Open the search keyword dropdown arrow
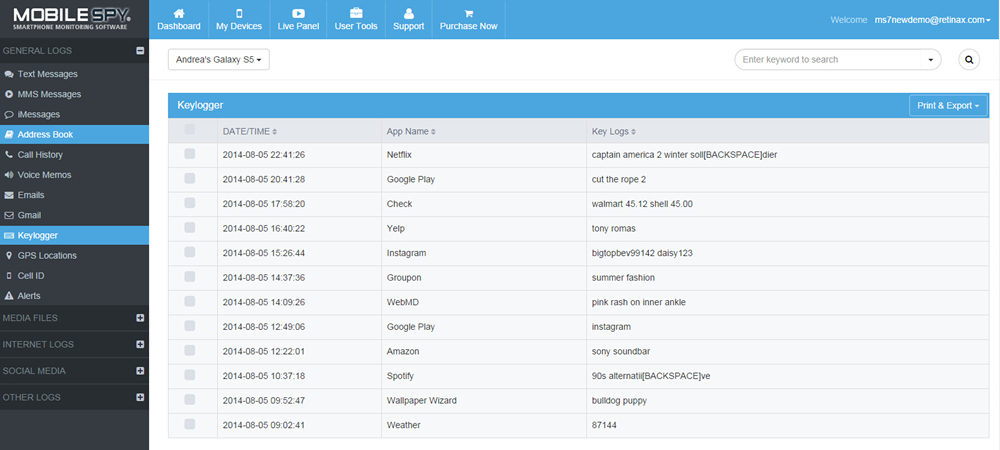The height and width of the screenshot is (450, 1000). click(x=930, y=60)
